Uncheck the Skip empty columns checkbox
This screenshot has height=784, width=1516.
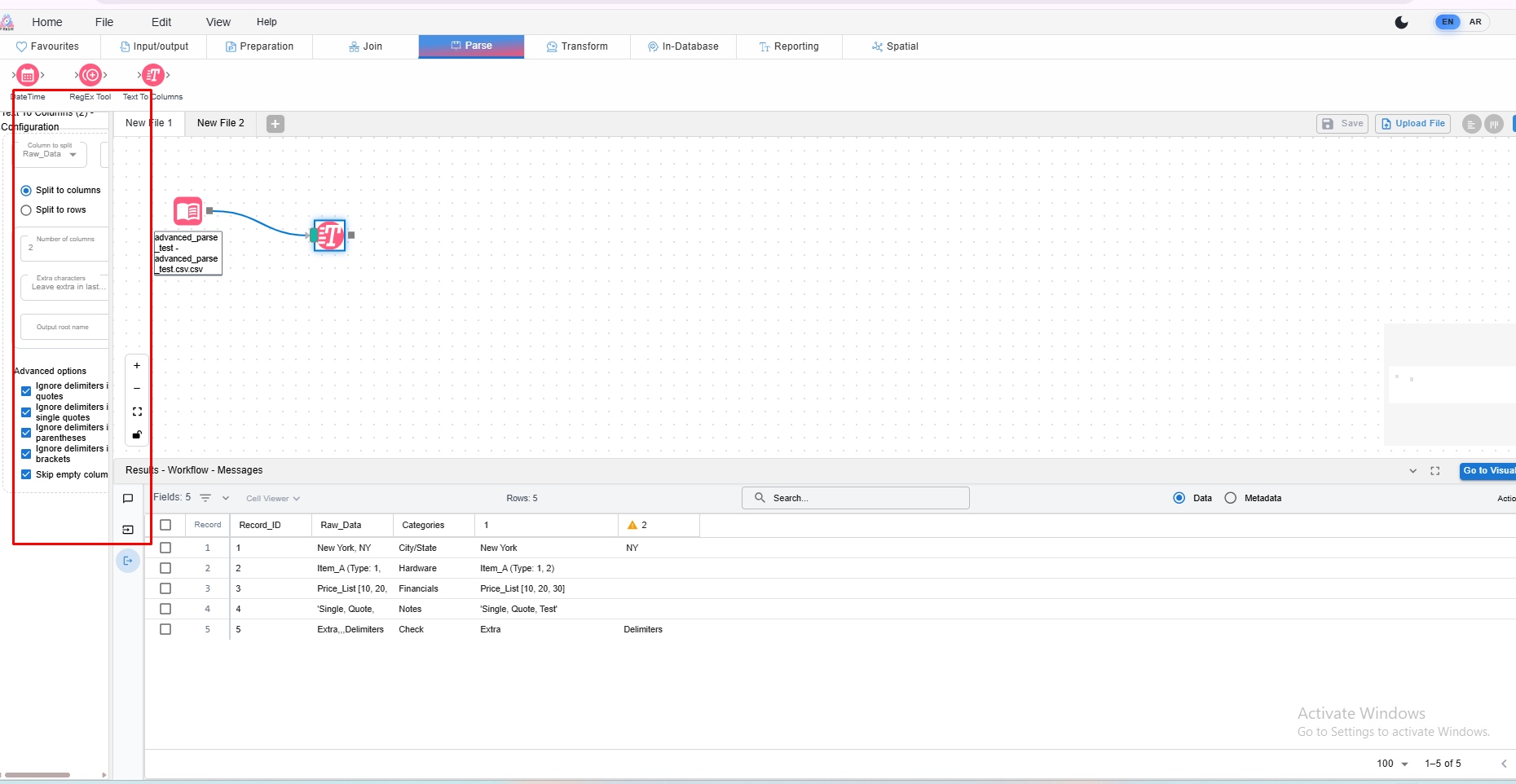tap(26, 474)
